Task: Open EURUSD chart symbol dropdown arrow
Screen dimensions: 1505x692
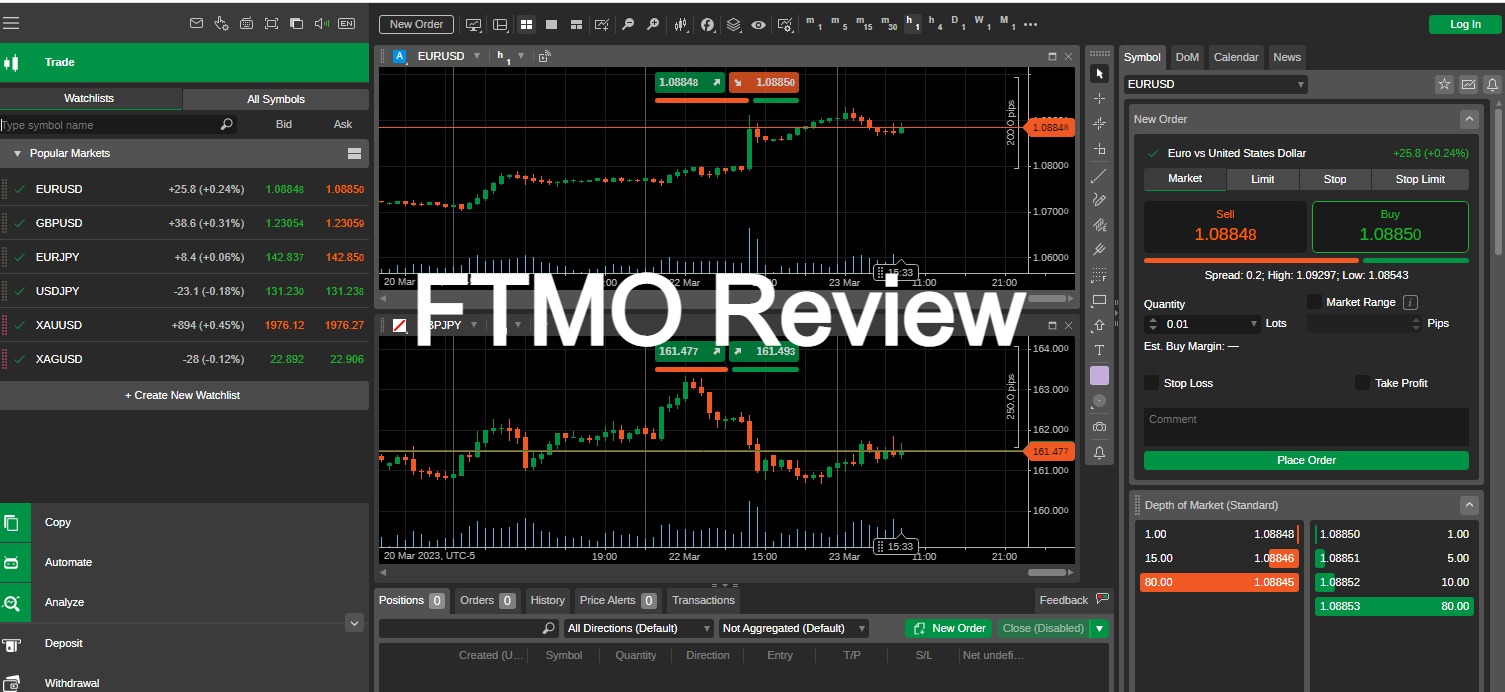Action: click(x=476, y=56)
